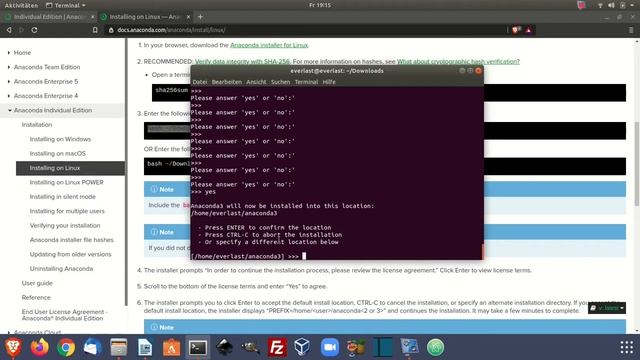
Task: Click the clock Fr 19:15
Action: (x=320, y=5)
